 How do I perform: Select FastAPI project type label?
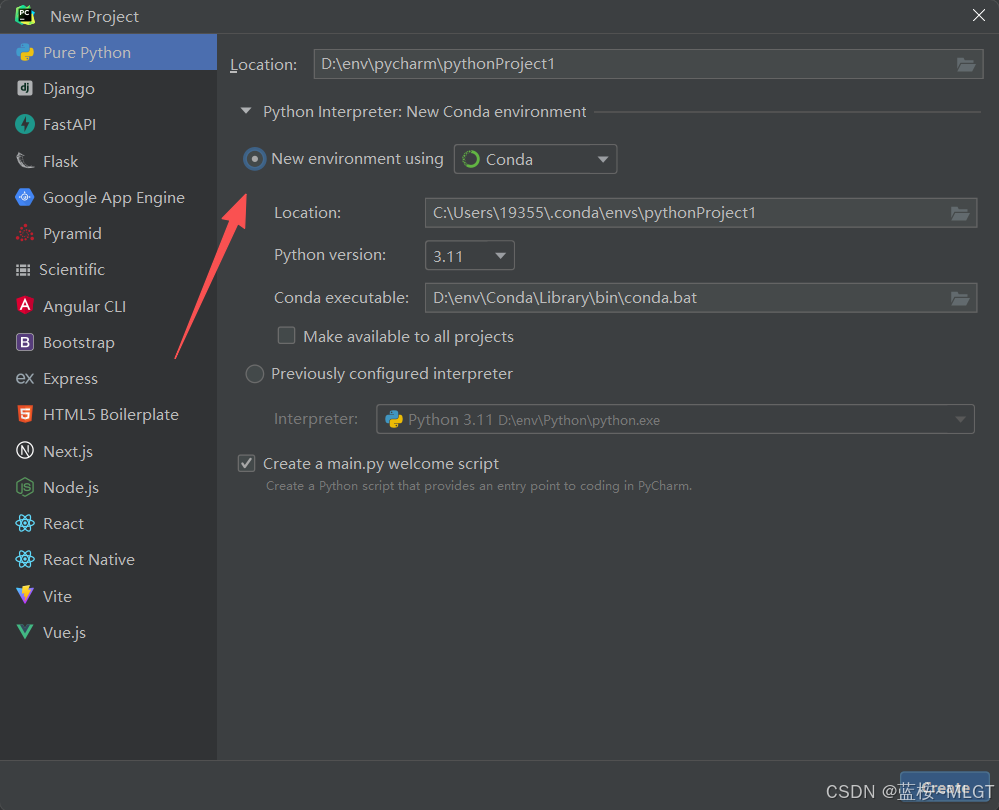(x=69, y=124)
